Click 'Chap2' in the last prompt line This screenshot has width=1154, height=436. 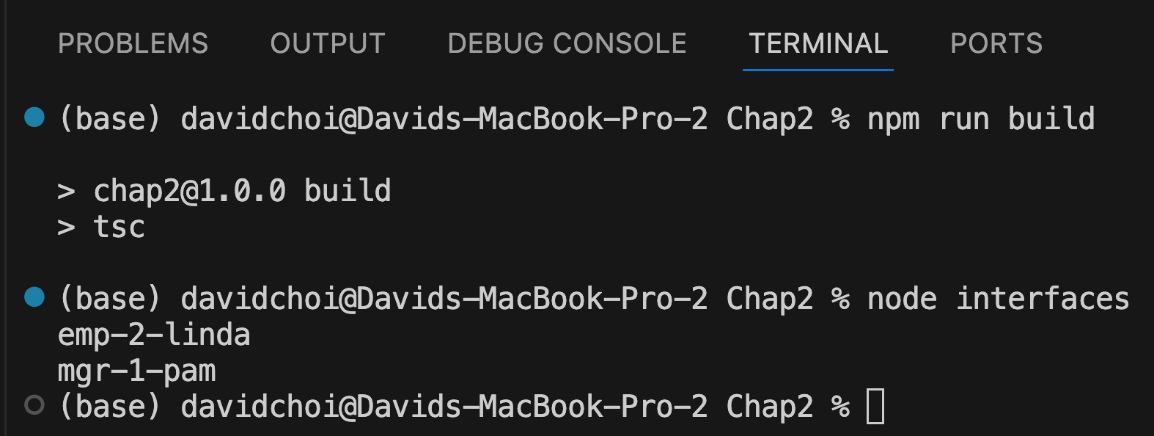pyautogui.click(x=770, y=407)
